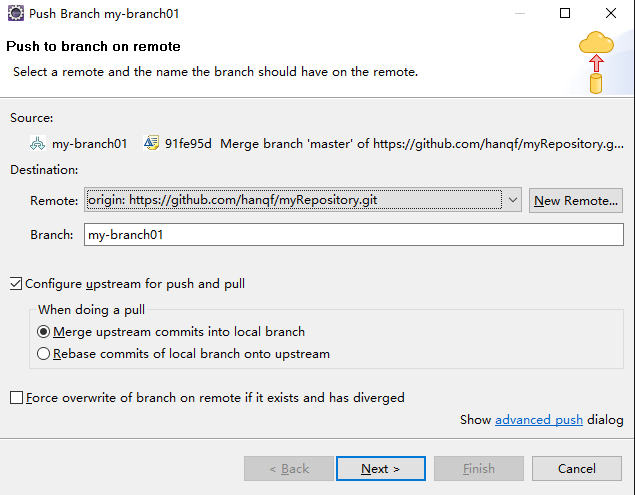This screenshot has height=495, width=635.
Task: Click the Branch name text field
Action: 354,235
